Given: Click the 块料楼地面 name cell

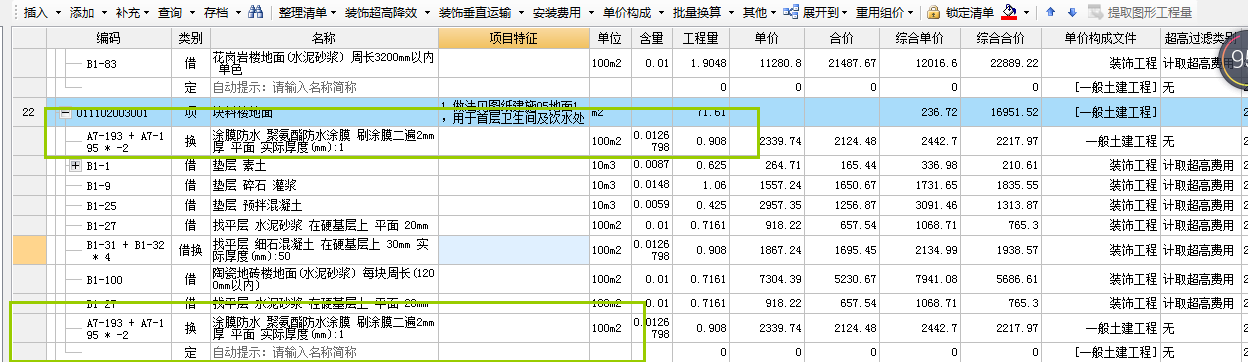Looking at the screenshot, I should point(324,113).
